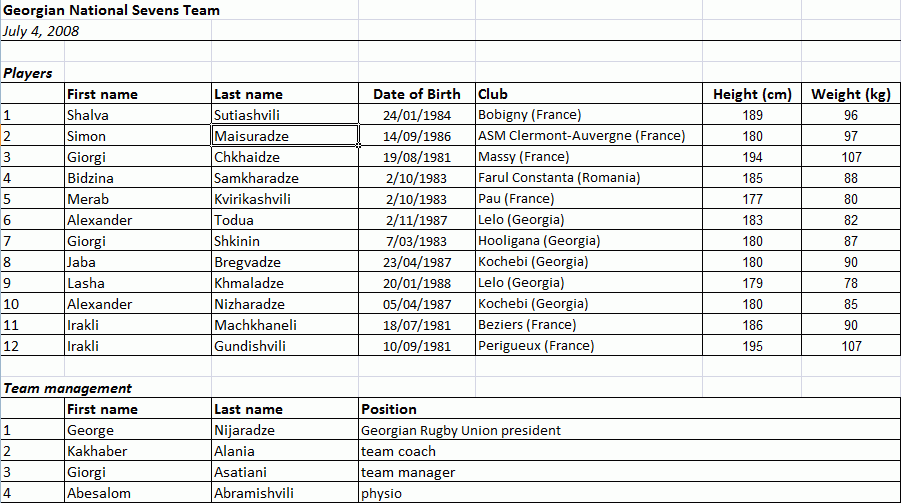The width and height of the screenshot is (901, 503).
Task: Click the 'Hooligana (Georgia)' club cell
Action: 539,241
